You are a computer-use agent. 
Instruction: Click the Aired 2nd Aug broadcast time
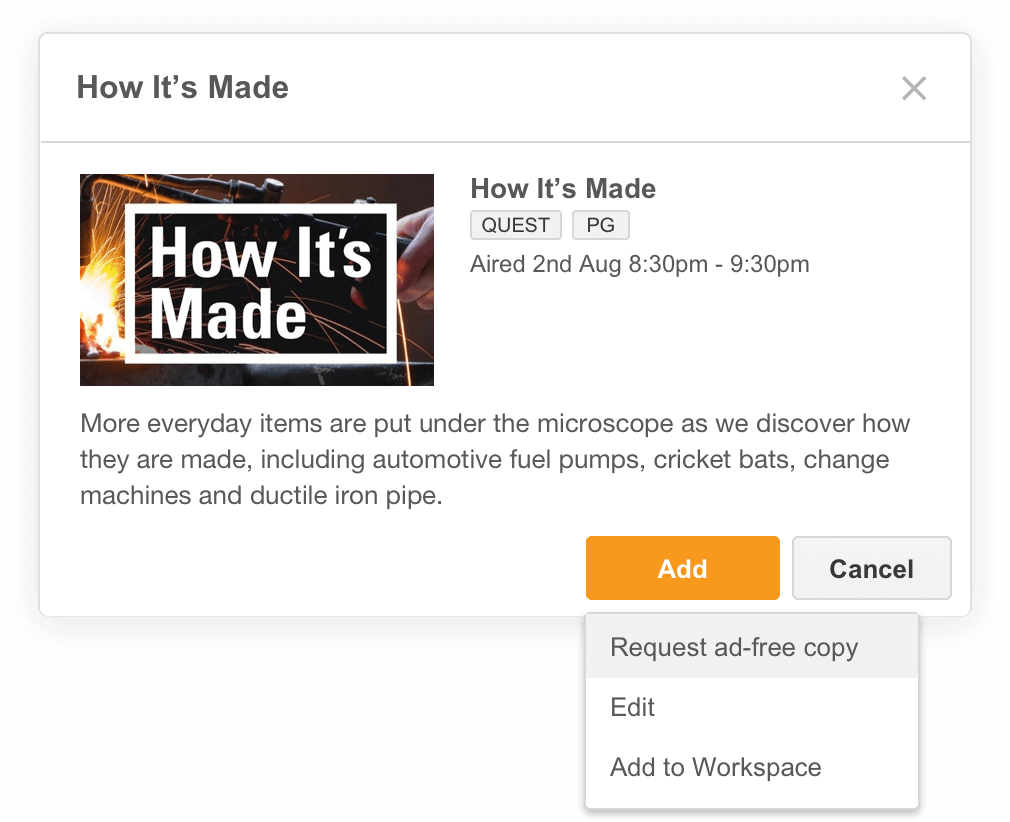point(640,264)
